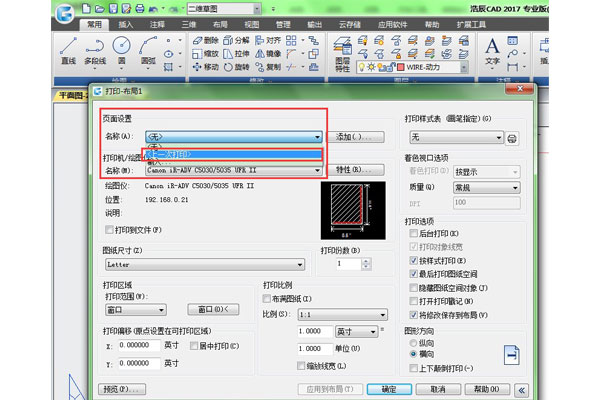This screenshot has height=400, width=600.
Task: Toggle the 布满图纸 checkbox
Action: point(266,299)
